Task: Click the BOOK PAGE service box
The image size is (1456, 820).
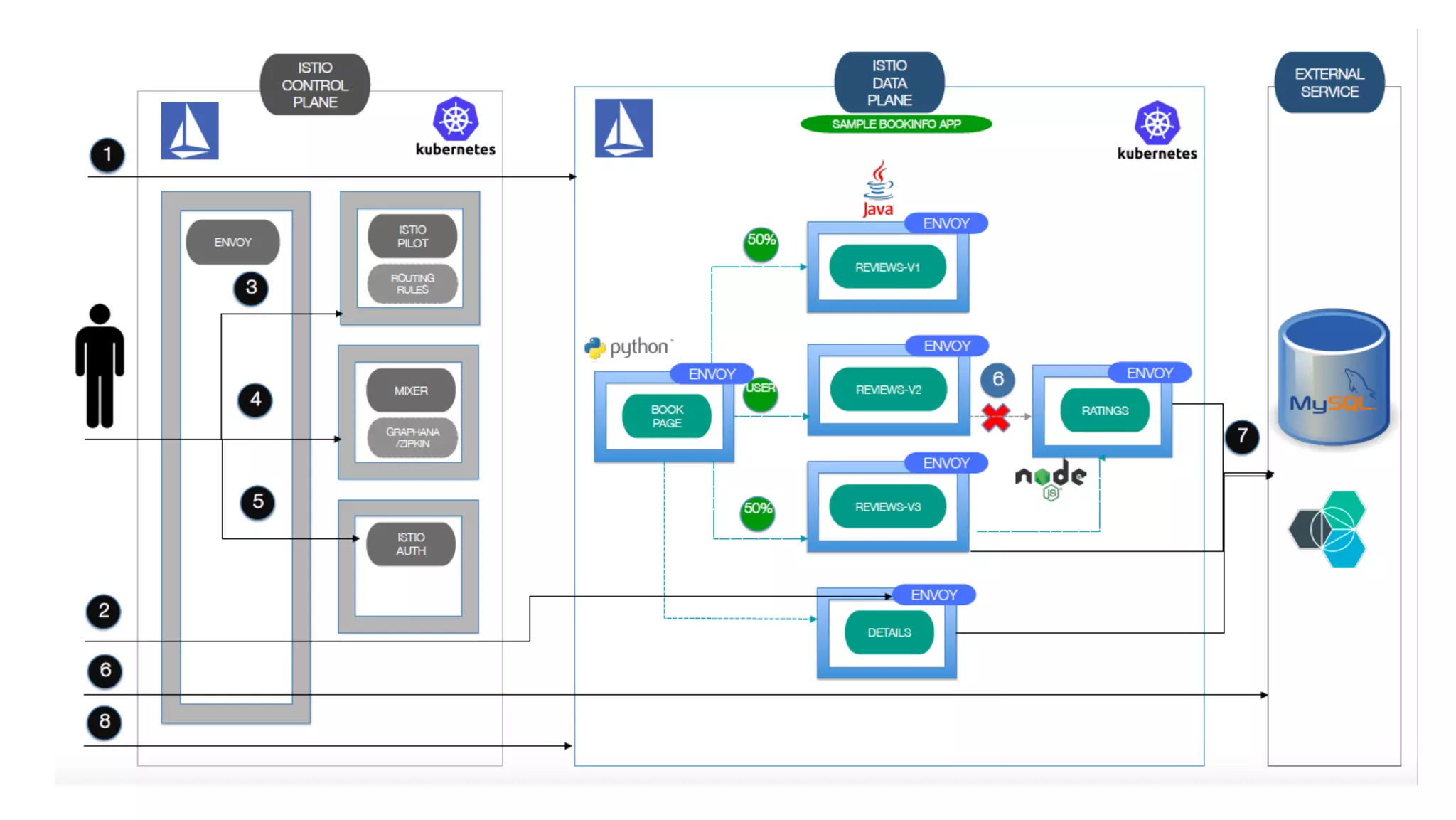Action: tap(666, 416)
